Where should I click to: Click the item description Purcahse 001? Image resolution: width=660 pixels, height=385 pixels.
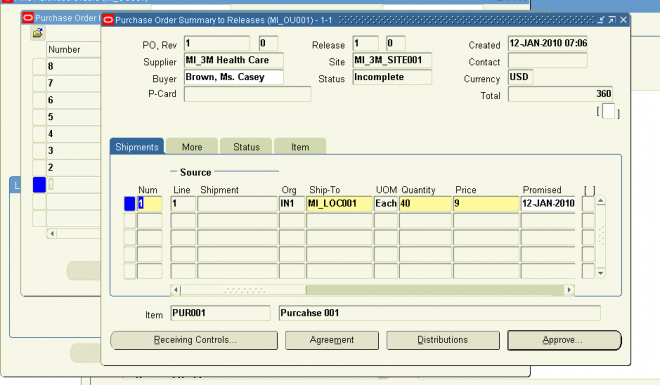[x=439, y=313]
